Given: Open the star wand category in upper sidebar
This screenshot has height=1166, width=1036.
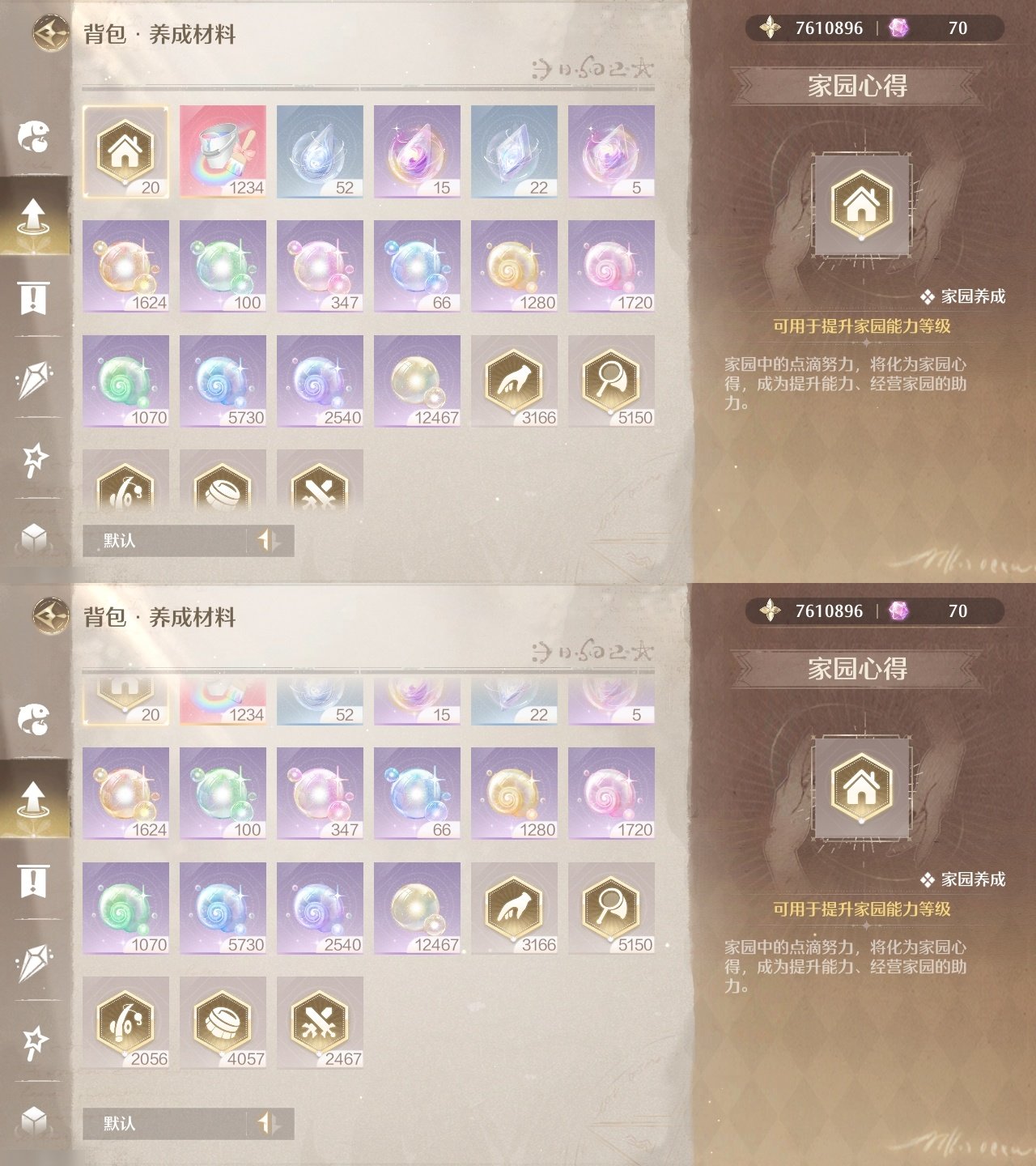Looking at the screenshot, I should coord(33,459).
